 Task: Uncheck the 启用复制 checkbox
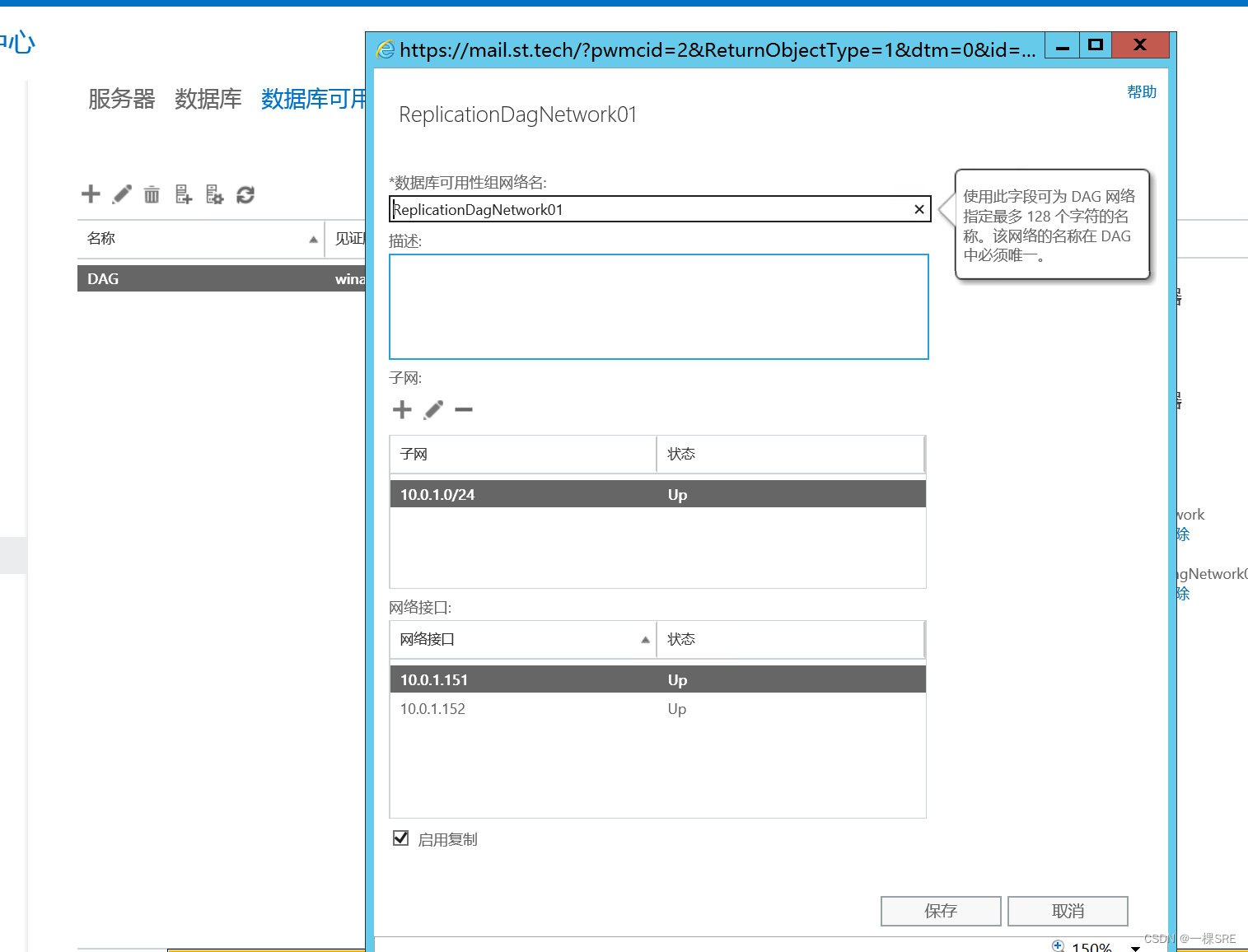coord(401,838)
